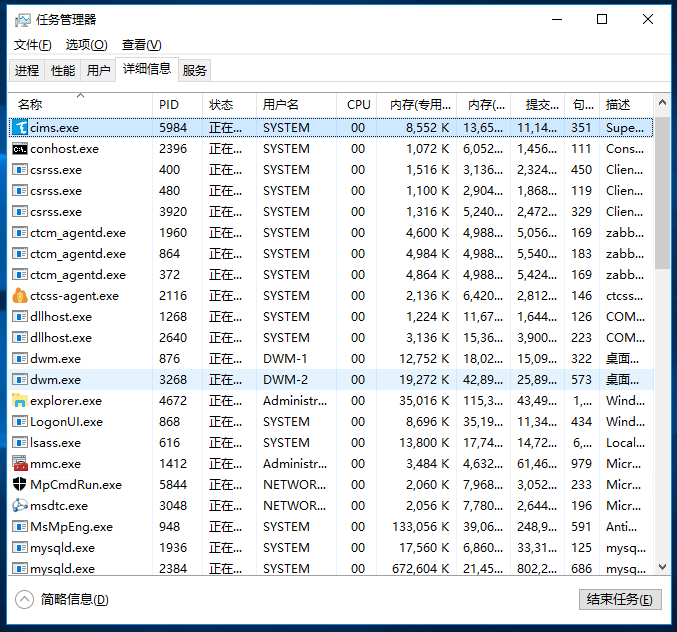
Task: Click the msdtc.exe icon
Action: (20, 506)
